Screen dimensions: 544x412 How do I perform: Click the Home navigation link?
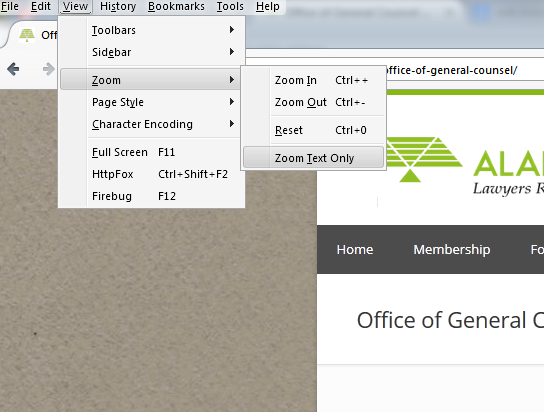(x=355, y=249)
